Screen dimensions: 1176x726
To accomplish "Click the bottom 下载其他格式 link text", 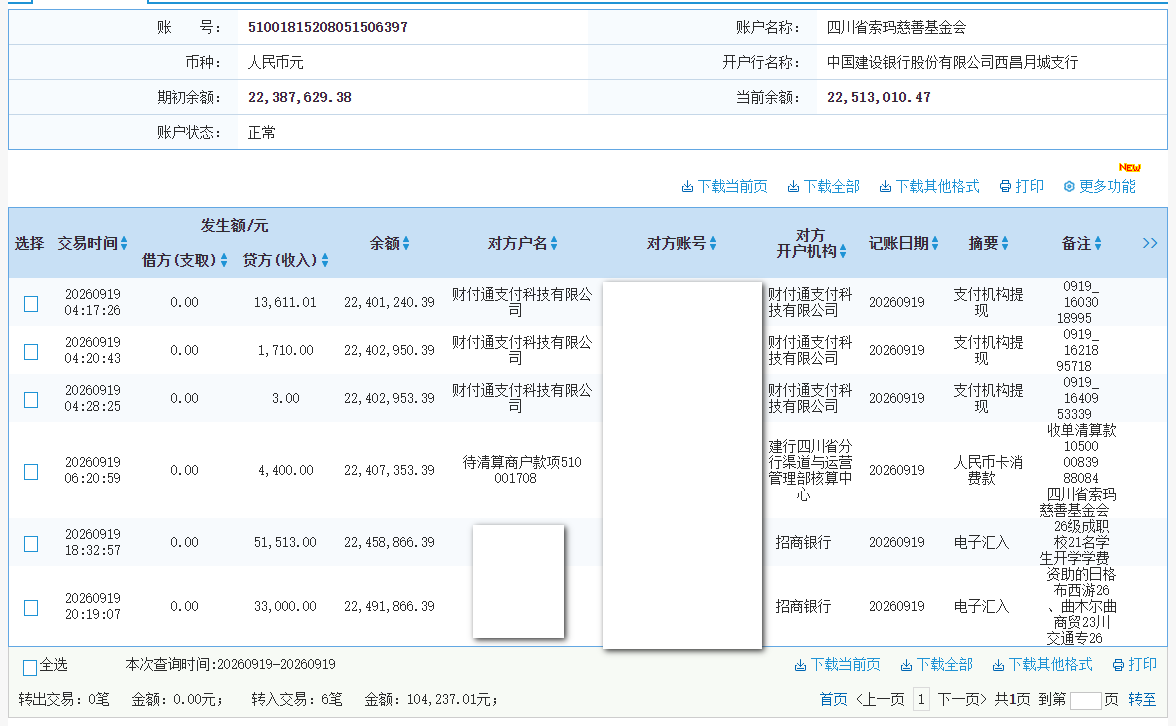I will (1051, 664).
